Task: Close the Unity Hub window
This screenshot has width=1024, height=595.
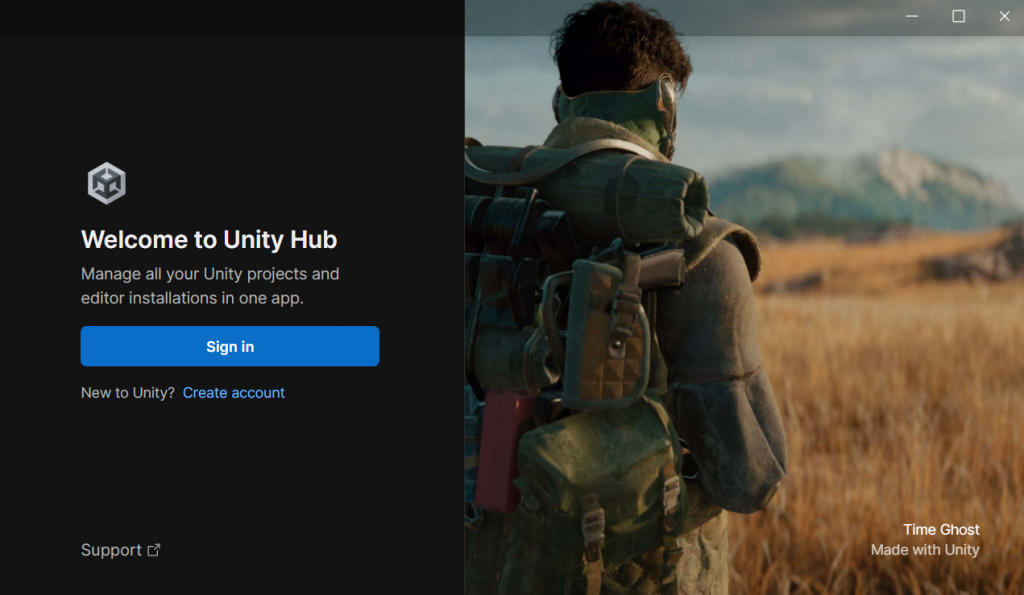Action: (x=1004, y=16)
